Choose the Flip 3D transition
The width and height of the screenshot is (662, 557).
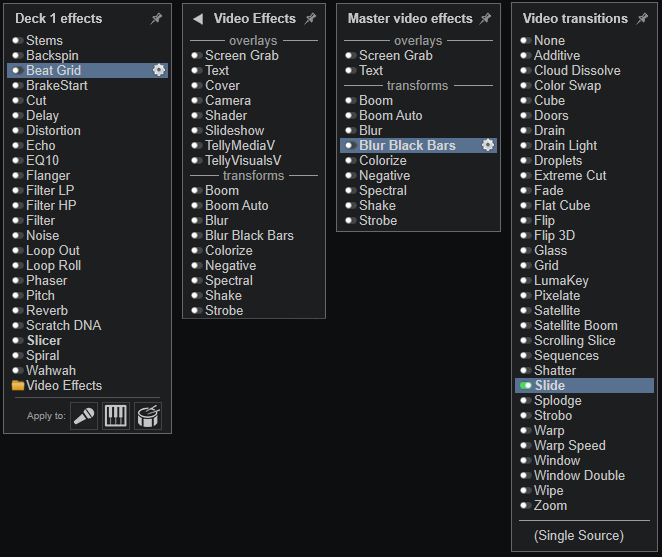tap(554, 235)
